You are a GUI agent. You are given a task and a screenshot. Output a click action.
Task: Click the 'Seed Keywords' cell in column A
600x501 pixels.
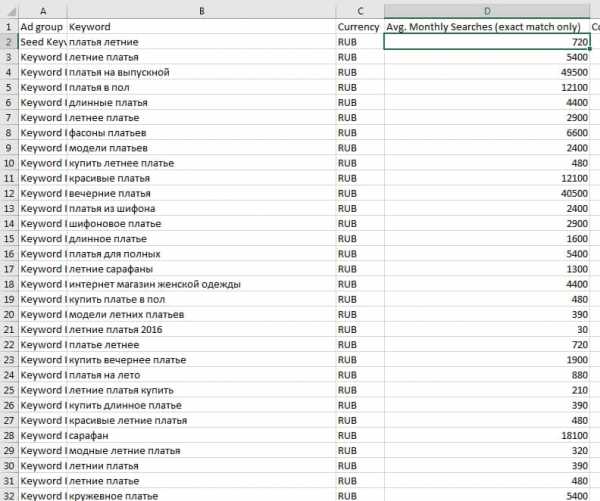[42, 42]
